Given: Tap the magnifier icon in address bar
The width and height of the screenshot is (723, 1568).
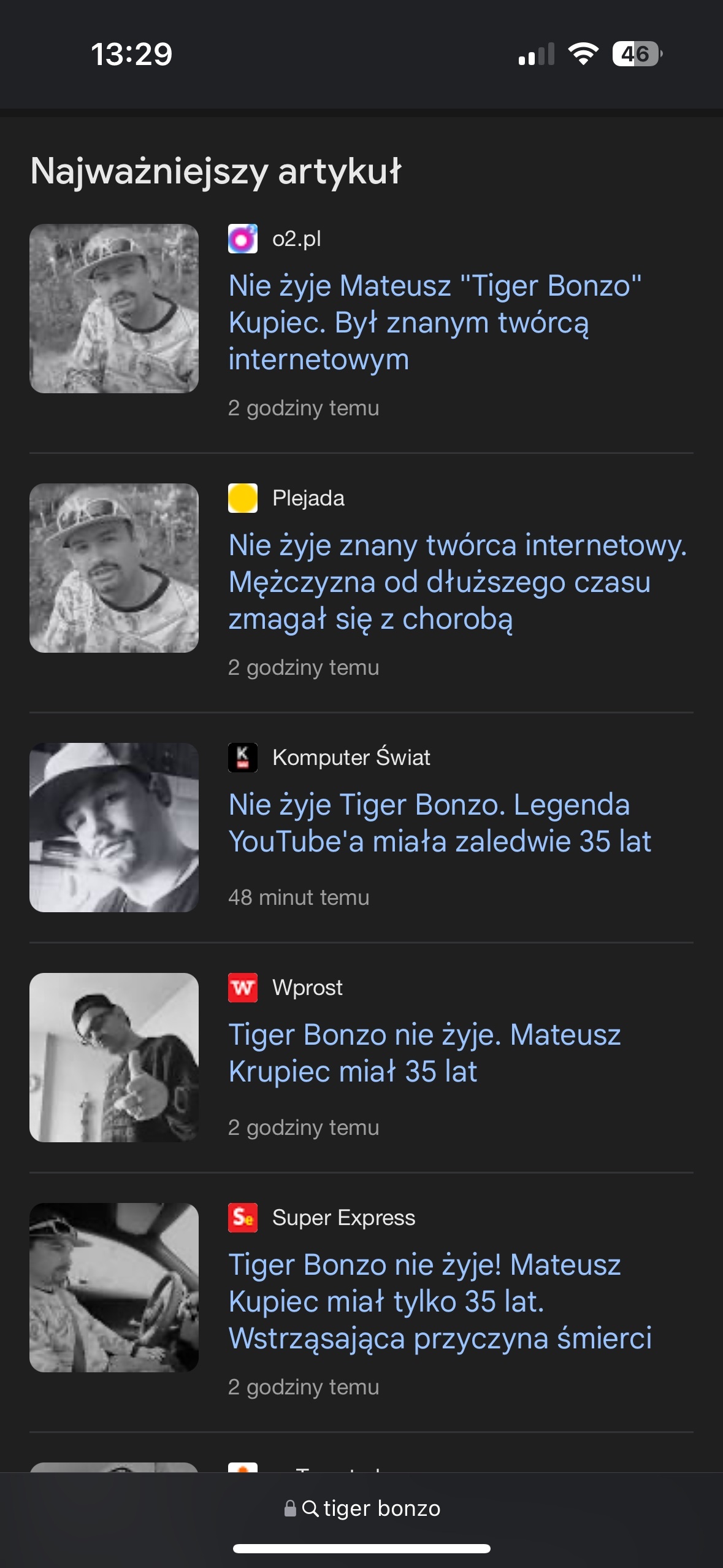Looking at the screenshot, I should pyautogui.click(x=310, y=1508).
